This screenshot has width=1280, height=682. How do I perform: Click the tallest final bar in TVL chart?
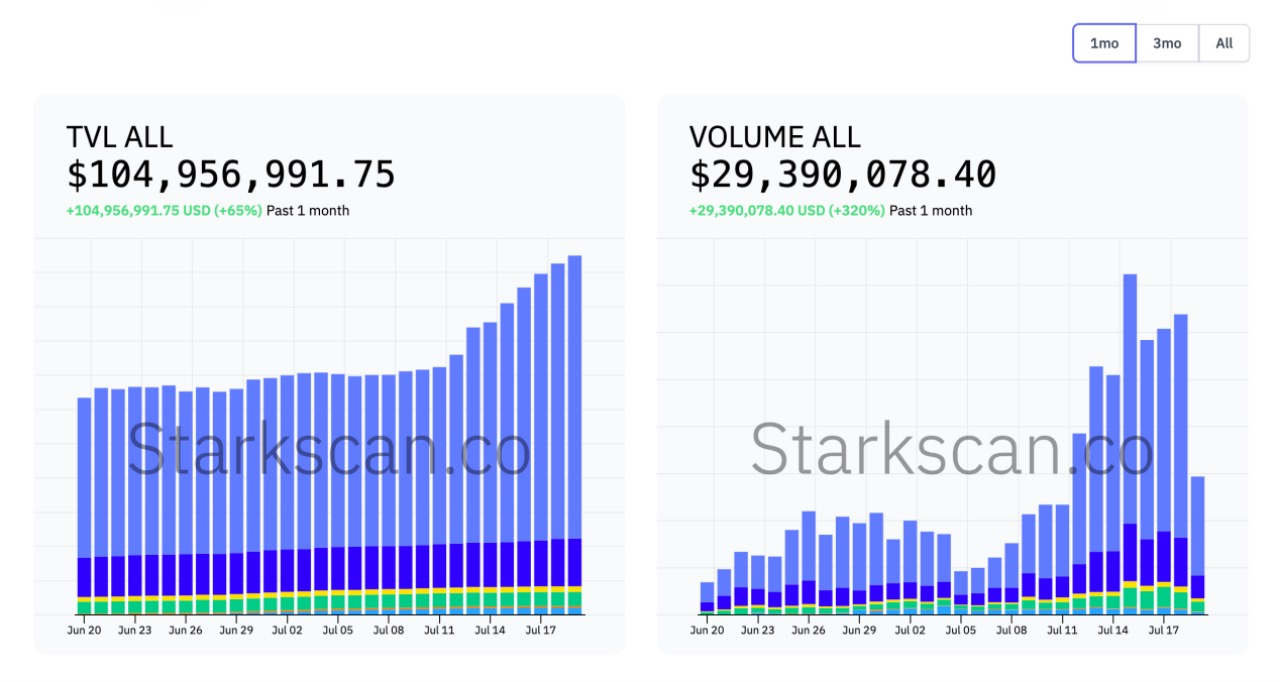575,435
